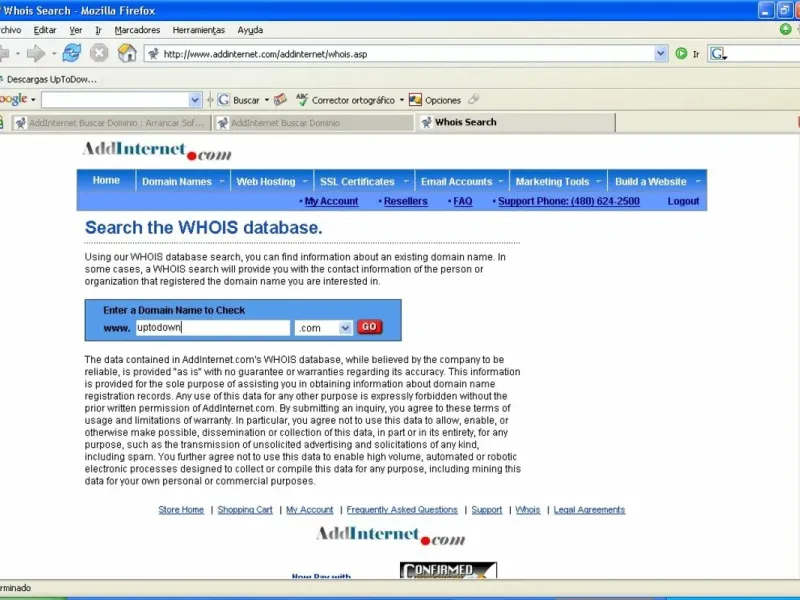Open the Editar menu
The image size is (800, 600).
pyautogui.click(x=45, y=30)
